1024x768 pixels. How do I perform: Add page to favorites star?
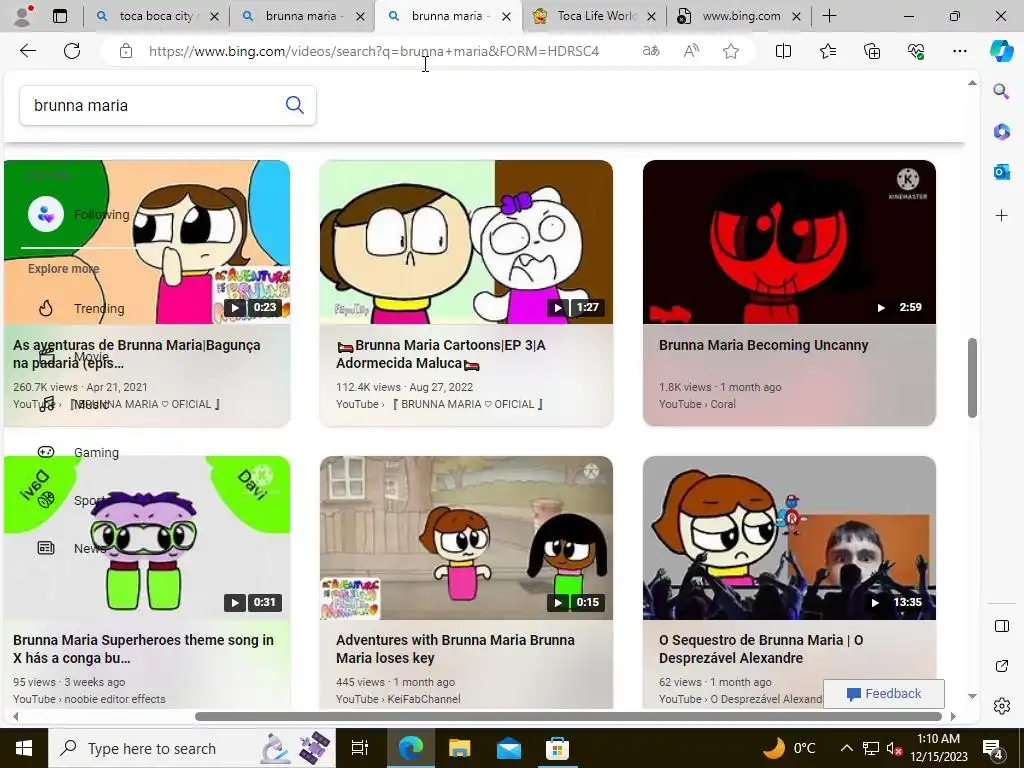[731, 51]
